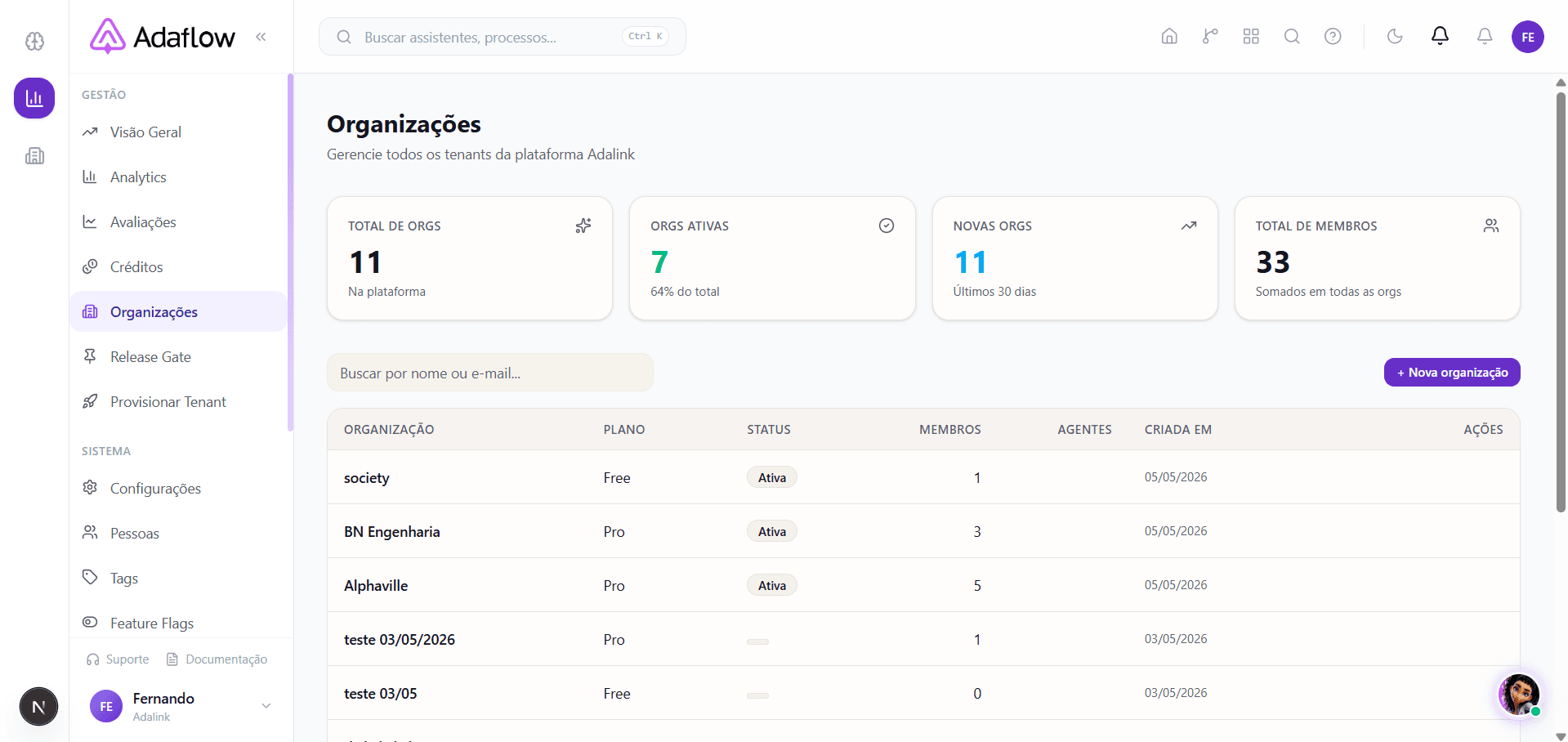Select Créditos in sidebar

coord(178,266)
